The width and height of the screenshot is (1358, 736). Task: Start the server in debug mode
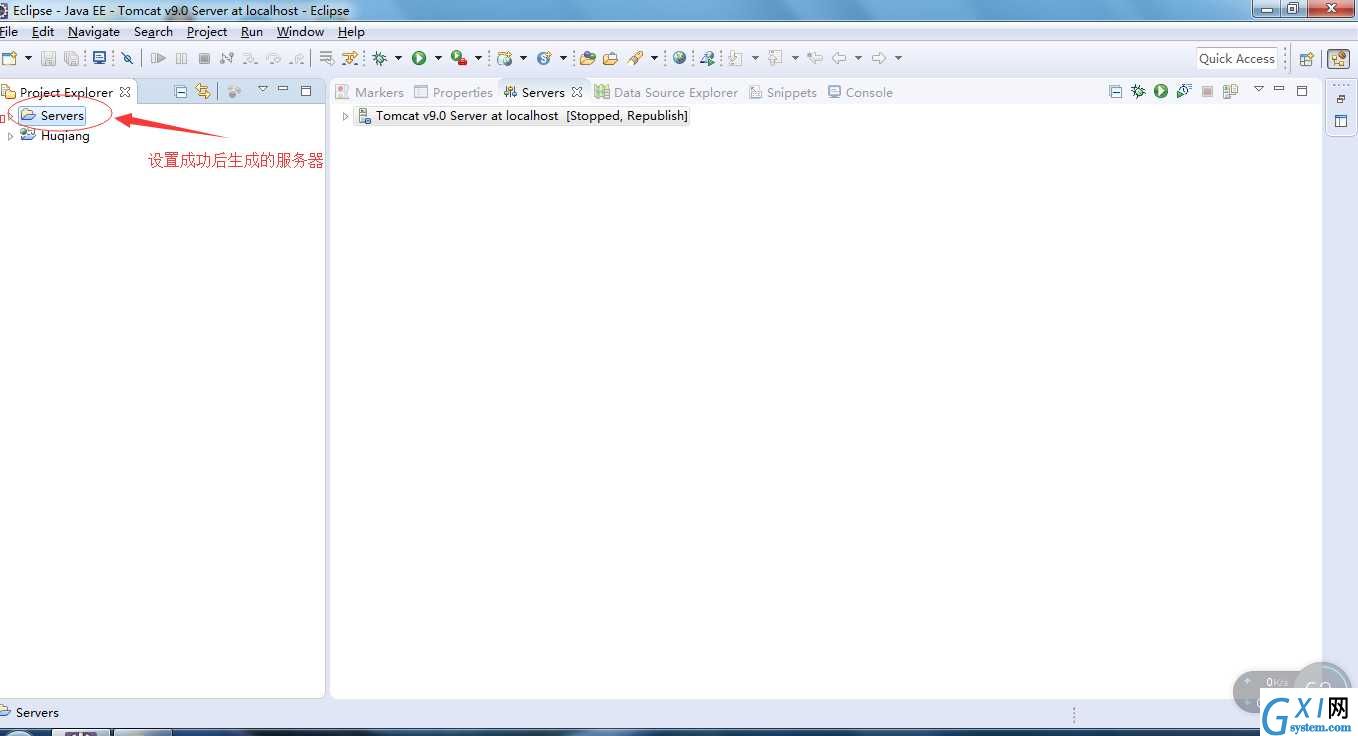(1138, 92)
